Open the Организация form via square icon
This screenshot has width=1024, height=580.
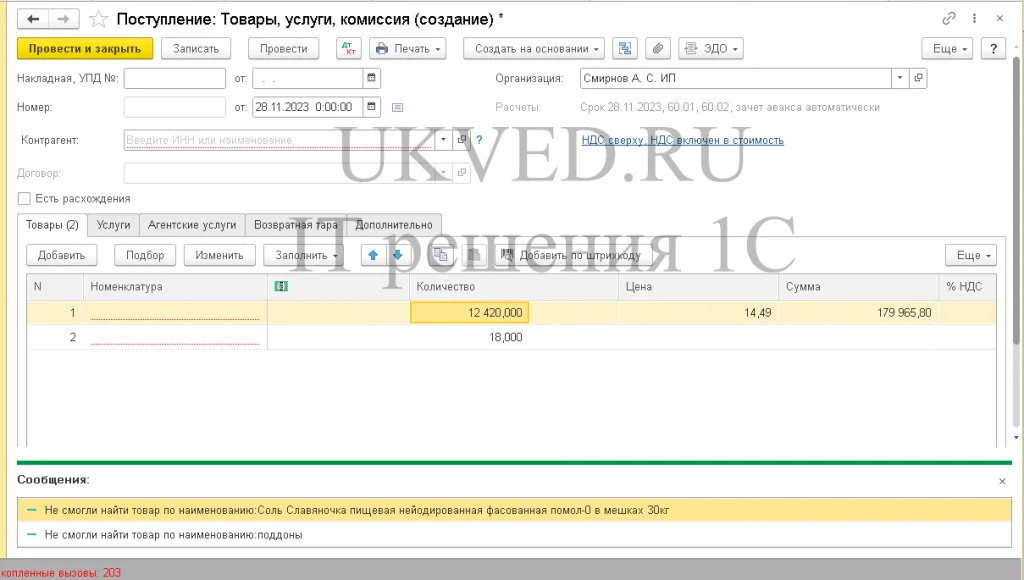(918, 78)
